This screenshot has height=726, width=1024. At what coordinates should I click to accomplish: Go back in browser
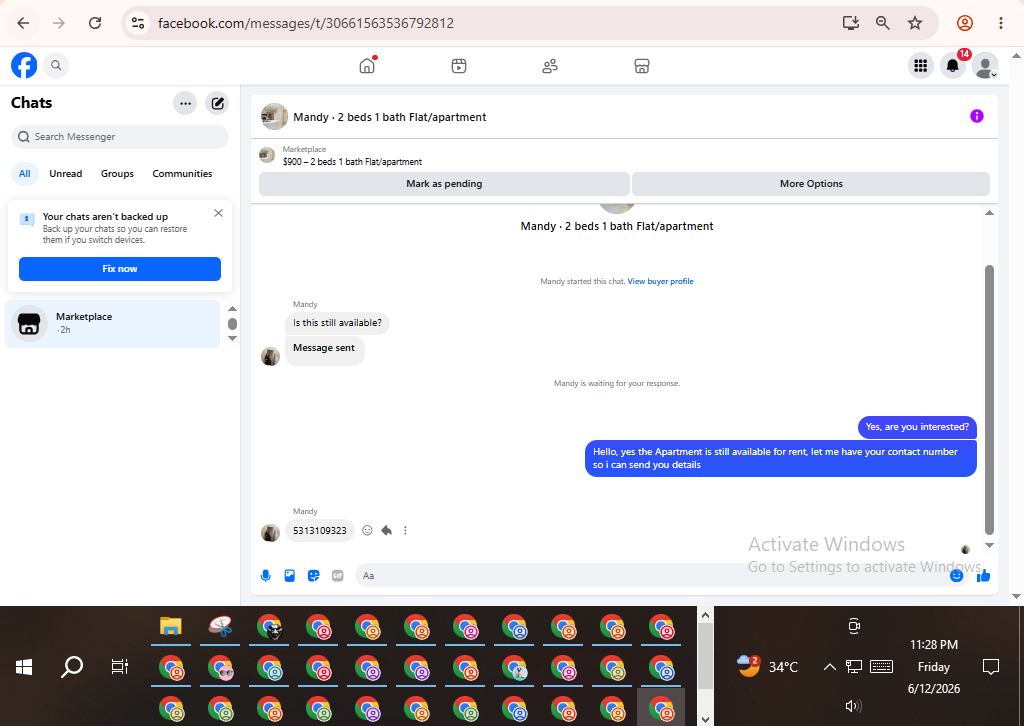23,23
